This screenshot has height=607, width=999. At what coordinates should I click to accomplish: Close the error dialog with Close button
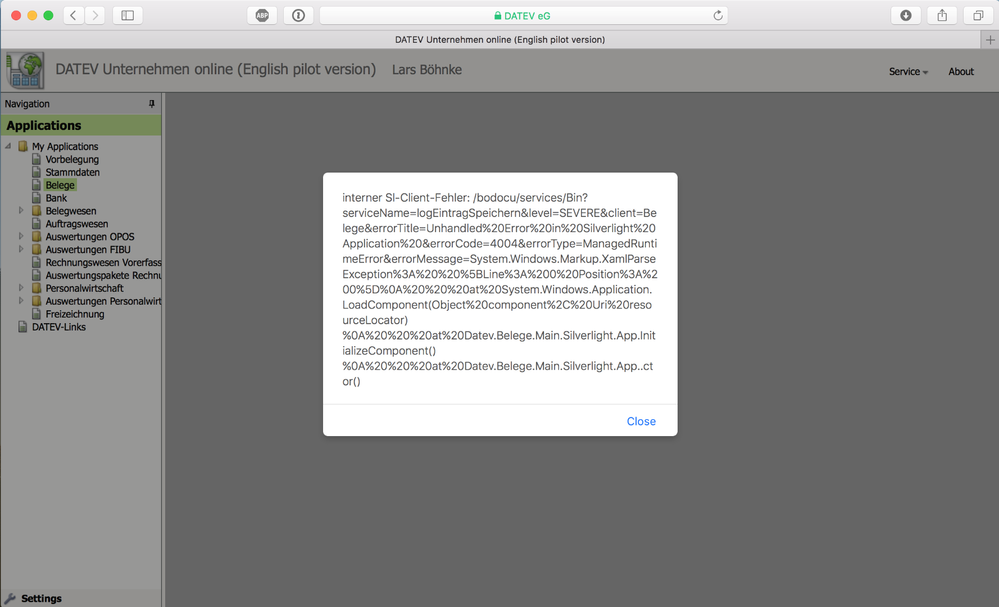(x=641, y=421)
